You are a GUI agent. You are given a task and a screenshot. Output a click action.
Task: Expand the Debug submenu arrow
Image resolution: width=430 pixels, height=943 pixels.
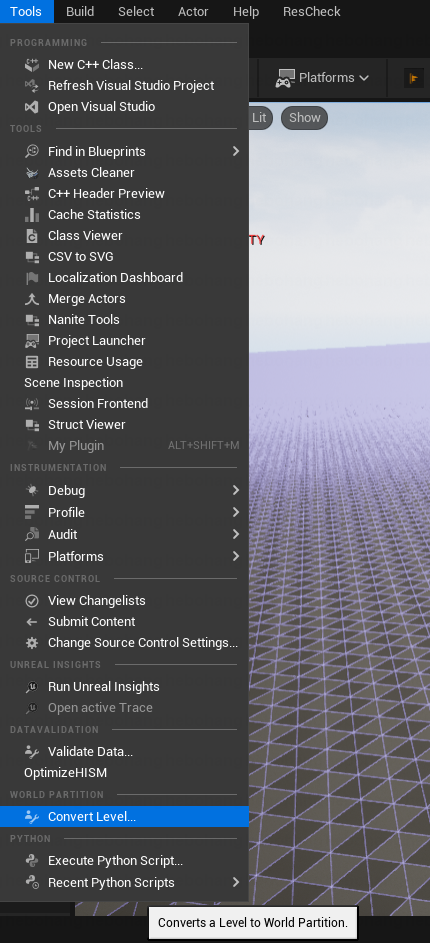click(x=236, y=491)
